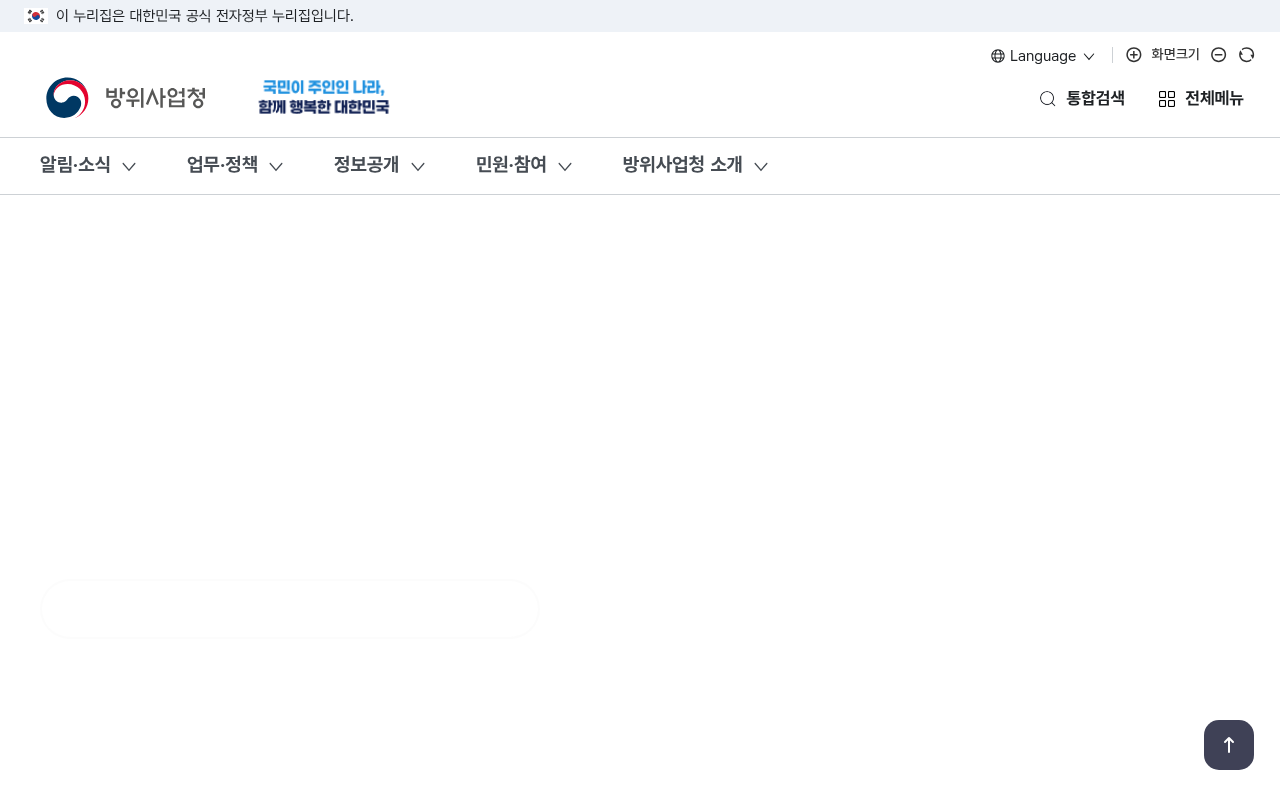Click the 전체메뉴 text button
Image resolution: width=1280 pixels, height=800 pixels.
pyautogui.click(x=1214, y=98)
